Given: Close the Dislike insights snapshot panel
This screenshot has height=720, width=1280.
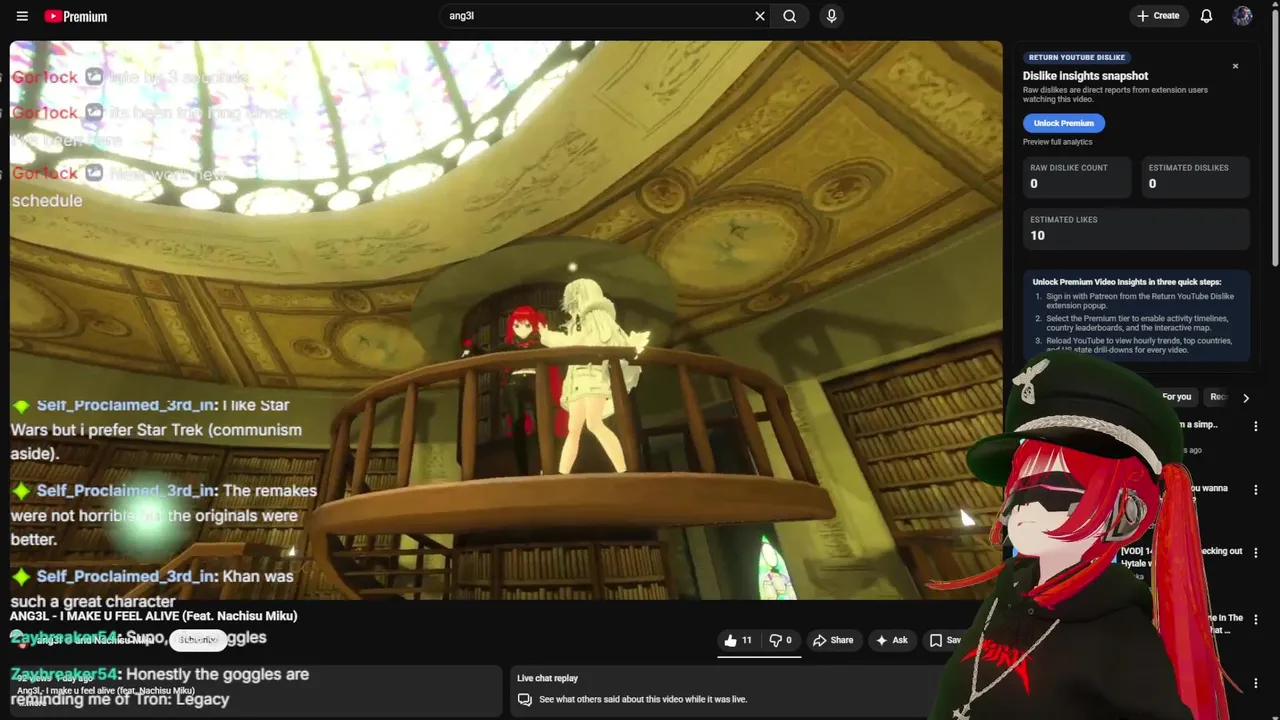Looking at the screenshot, I should 1235,66.
